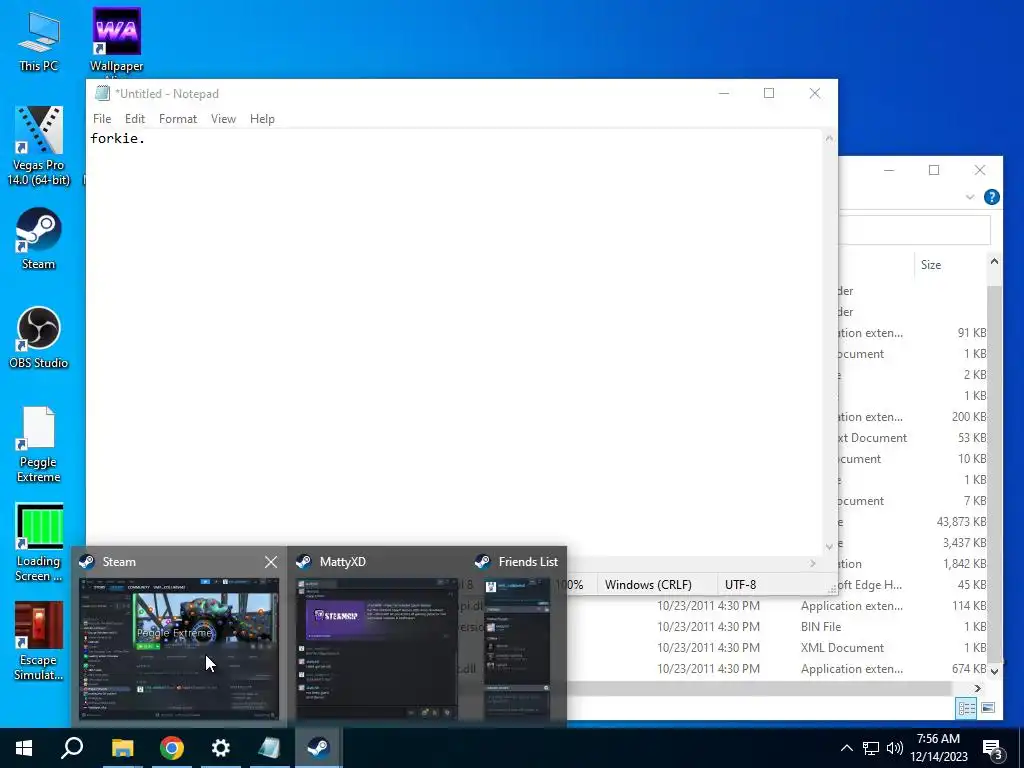This screenshot has height=768, width=1024.
Task: Open taskbar Search magnifier
Action: click(72, 748)
